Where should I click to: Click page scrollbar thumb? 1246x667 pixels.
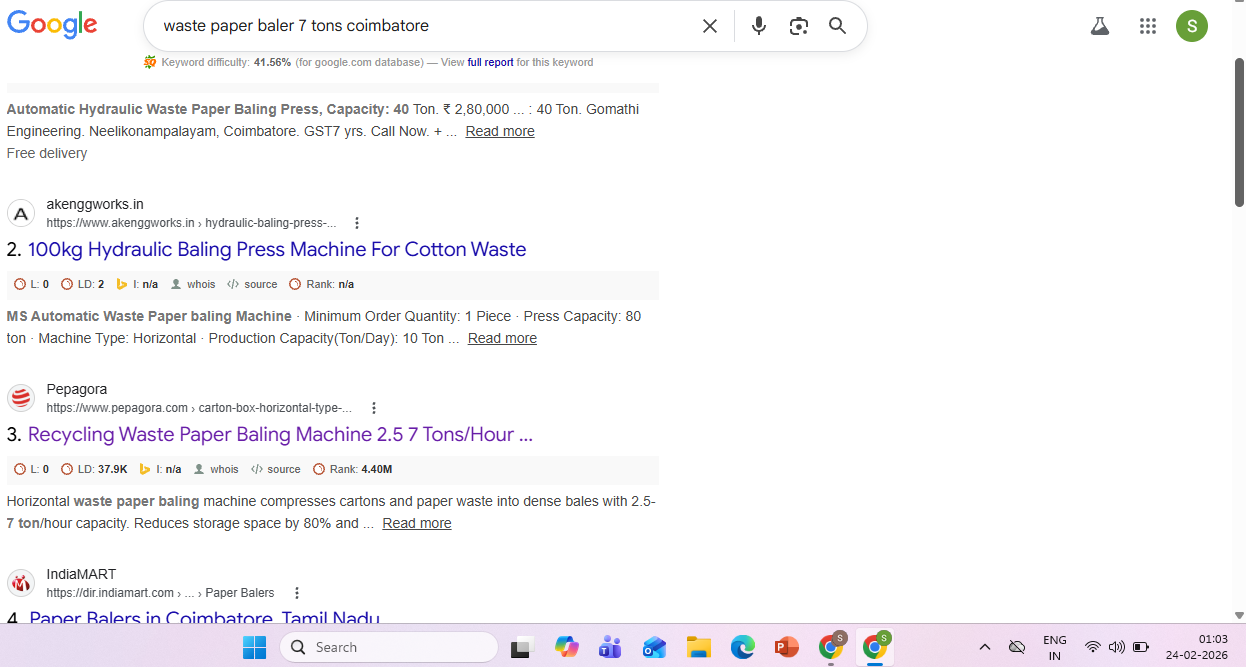1239,132
